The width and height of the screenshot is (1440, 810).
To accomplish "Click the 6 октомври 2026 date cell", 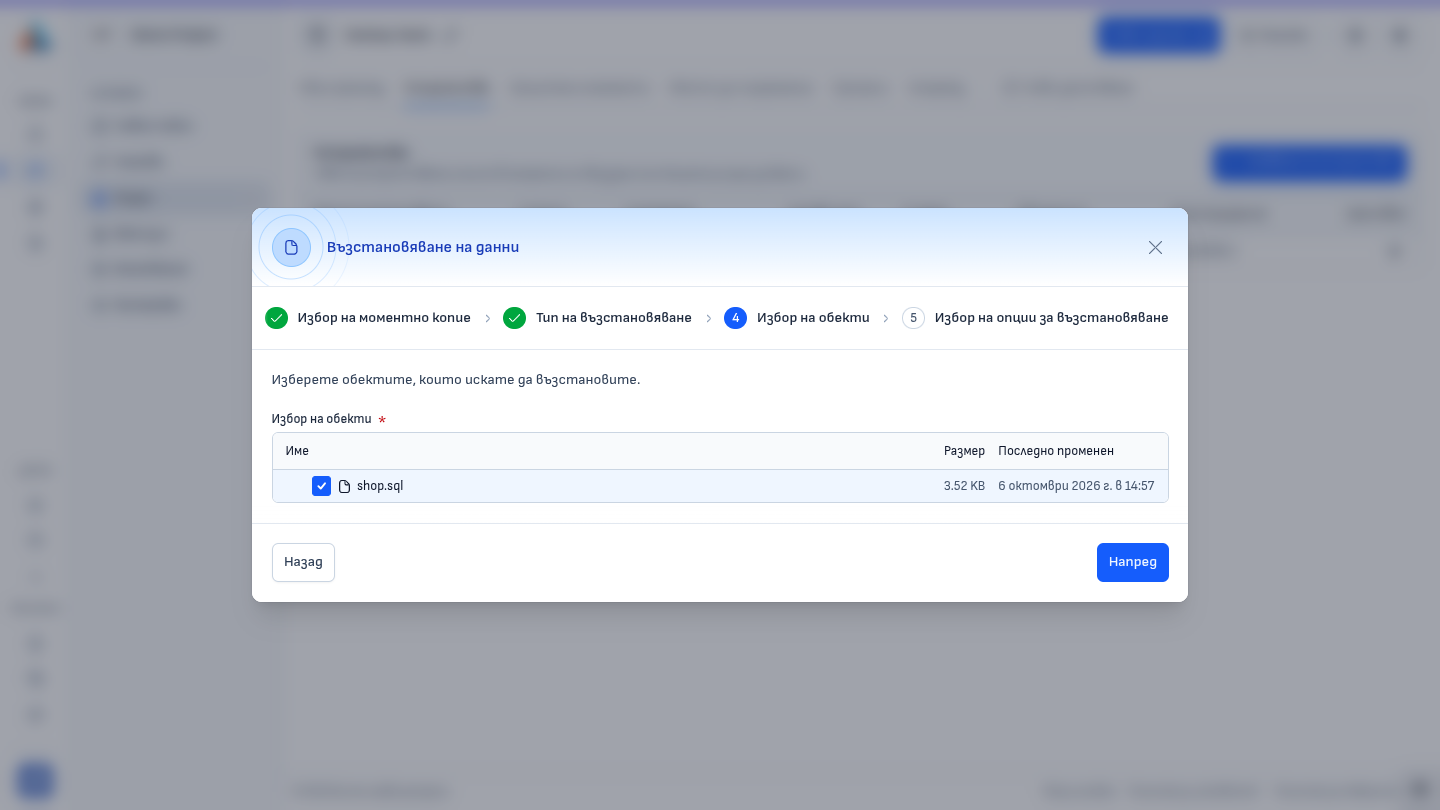I will tap(1076, 486).
